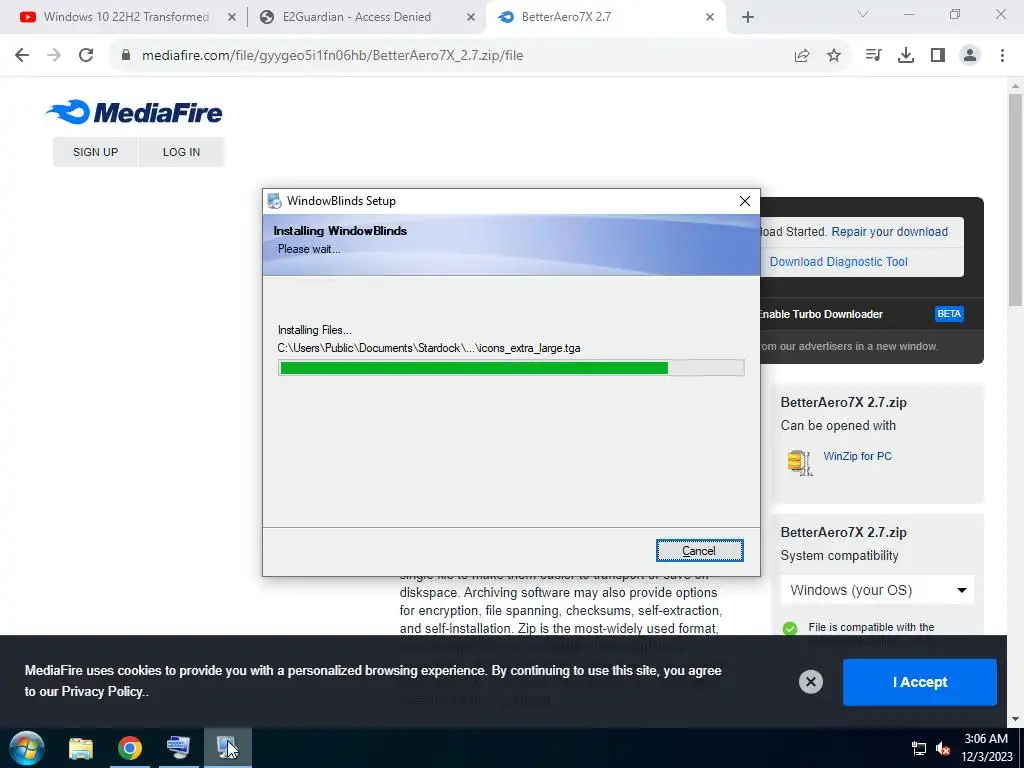Open File Explorer from the taskbar
1024x768 pixels.
tap(81, 748)
